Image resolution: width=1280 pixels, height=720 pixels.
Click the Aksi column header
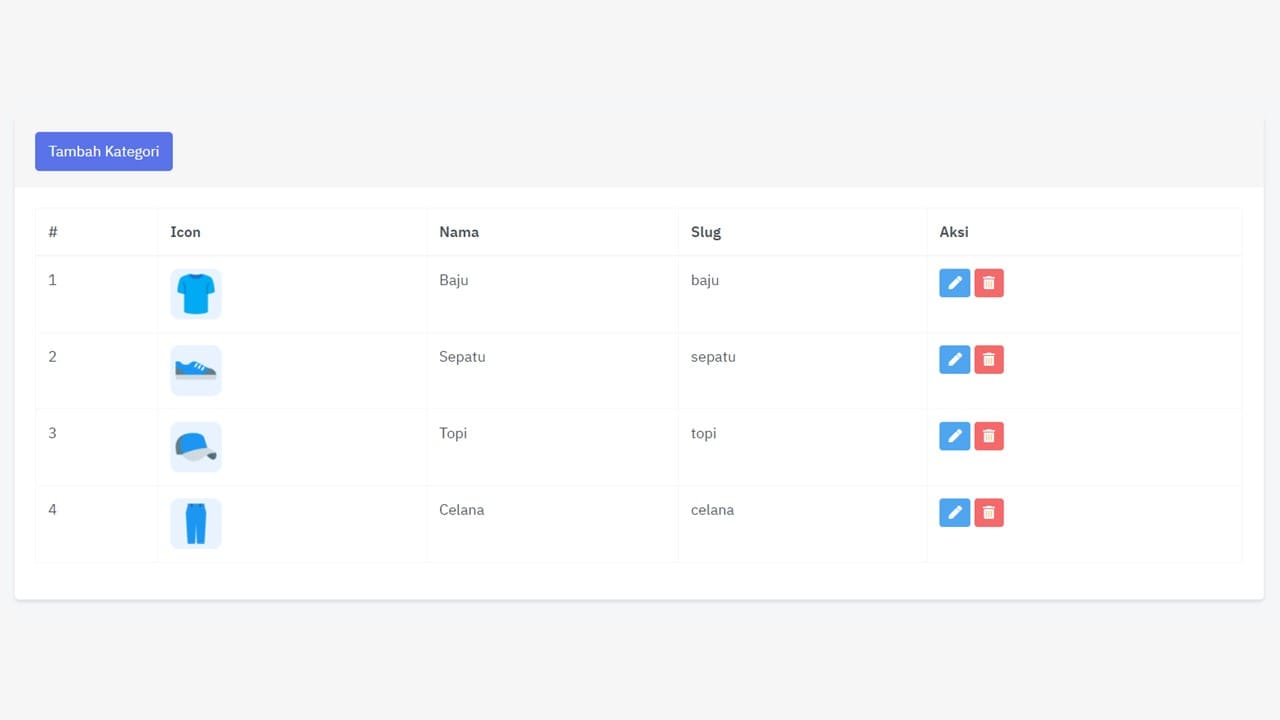pos(954,232)
